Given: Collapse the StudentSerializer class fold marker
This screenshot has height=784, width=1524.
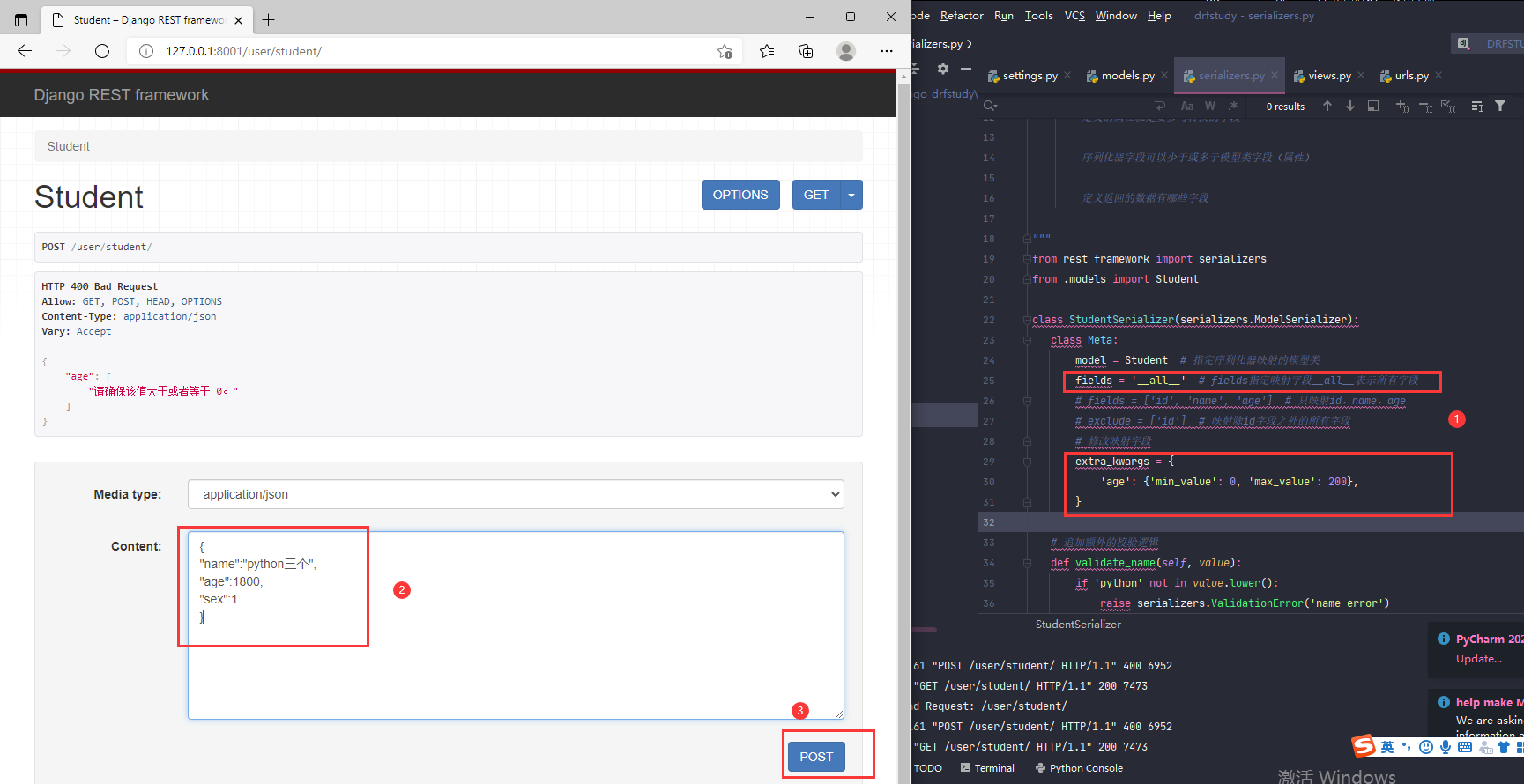Looking at the screenshot, I should (1027, 320).
